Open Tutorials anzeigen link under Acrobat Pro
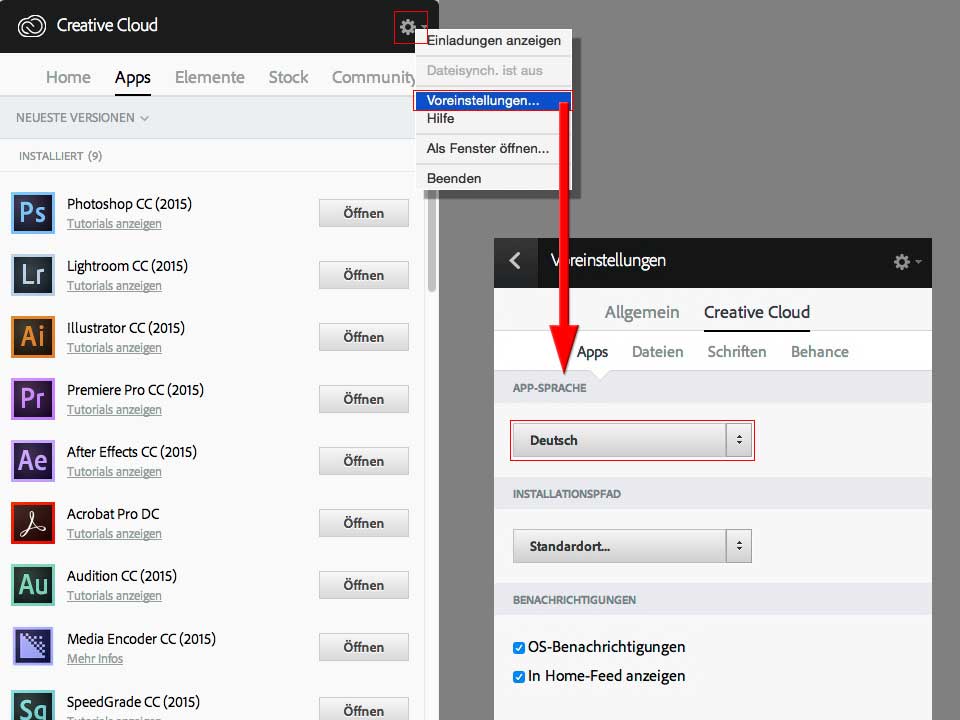This screenshot has height=720, width=960. tap(114, 534)
